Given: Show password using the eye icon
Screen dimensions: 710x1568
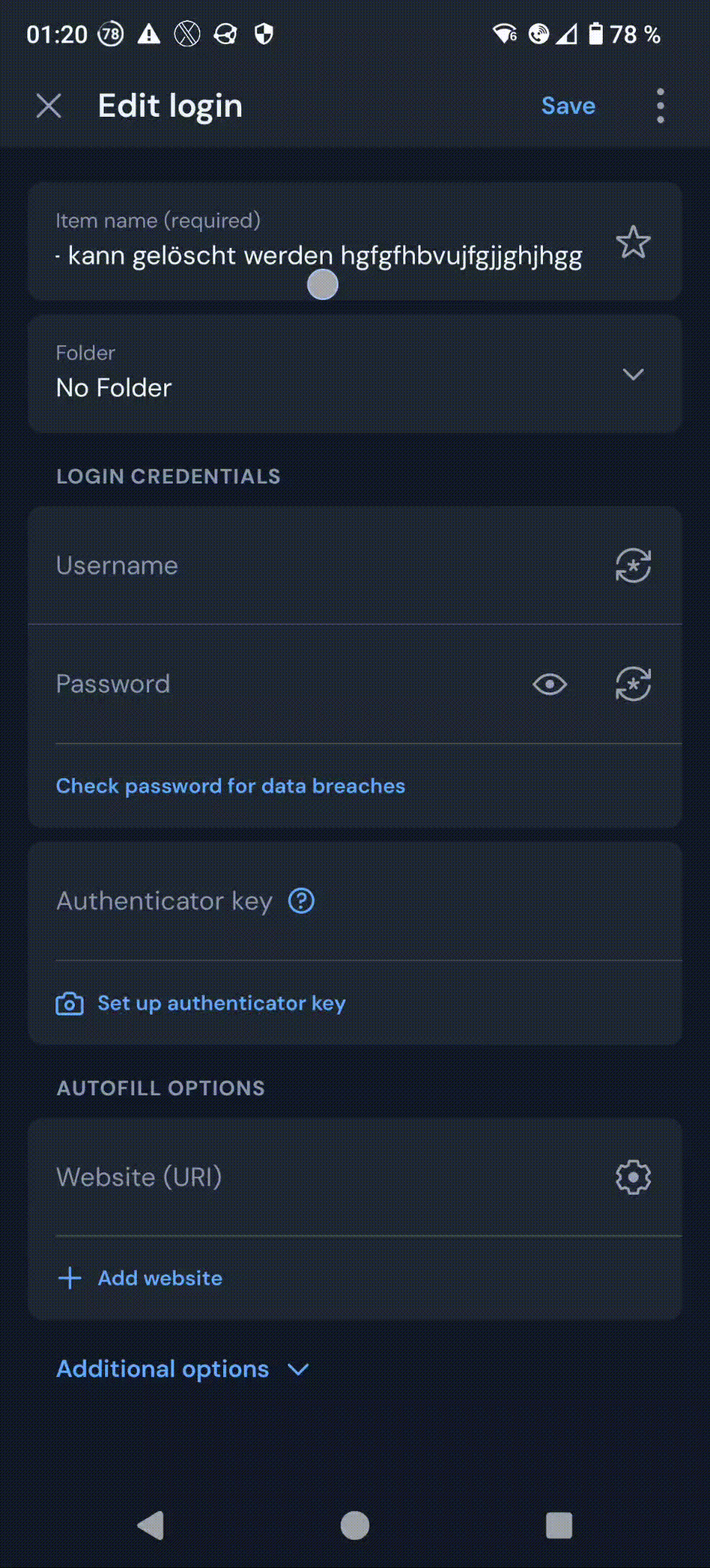Looking at the screenshot, I should click(x=550, y=684).
